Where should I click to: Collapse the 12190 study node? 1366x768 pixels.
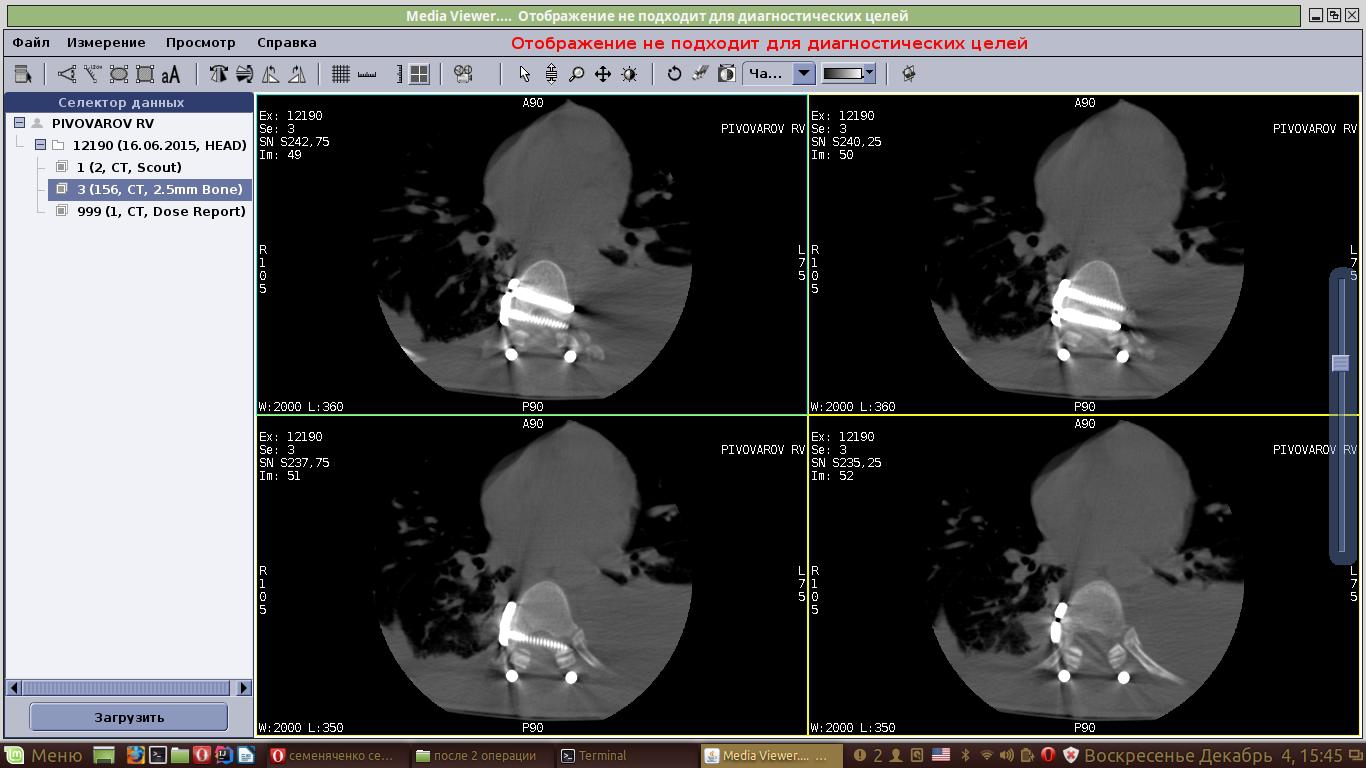(40, 145)
